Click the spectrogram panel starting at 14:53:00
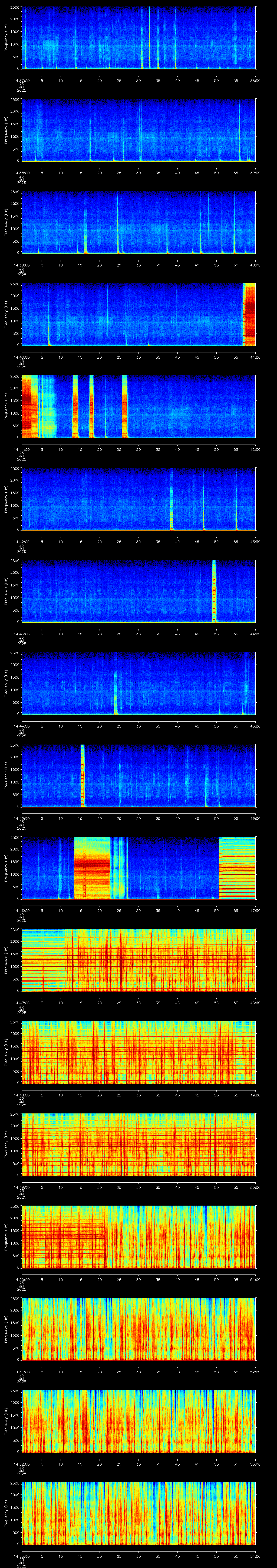The height and width of the screenshot is (1568, 277). click(139, 1514)
